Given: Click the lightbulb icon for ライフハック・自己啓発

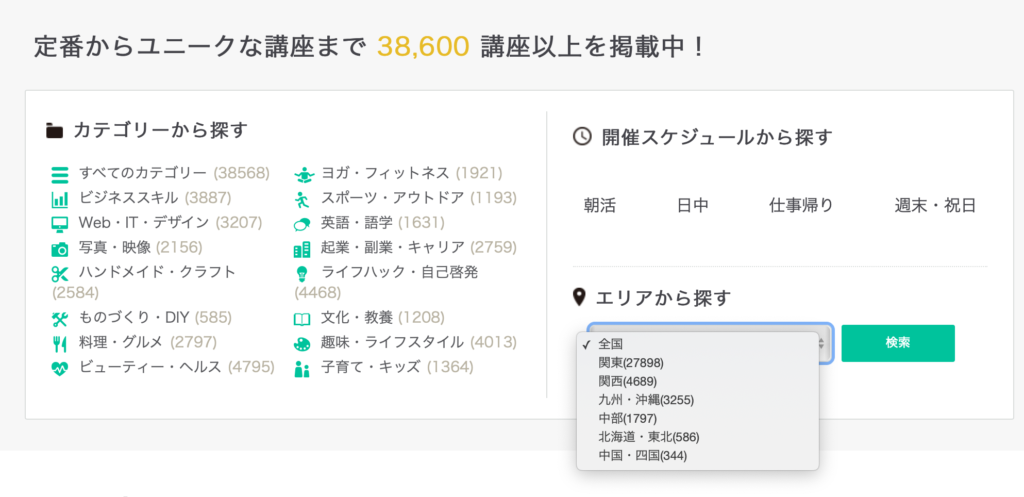Looking at the screenshot, I should click(302, 274).
